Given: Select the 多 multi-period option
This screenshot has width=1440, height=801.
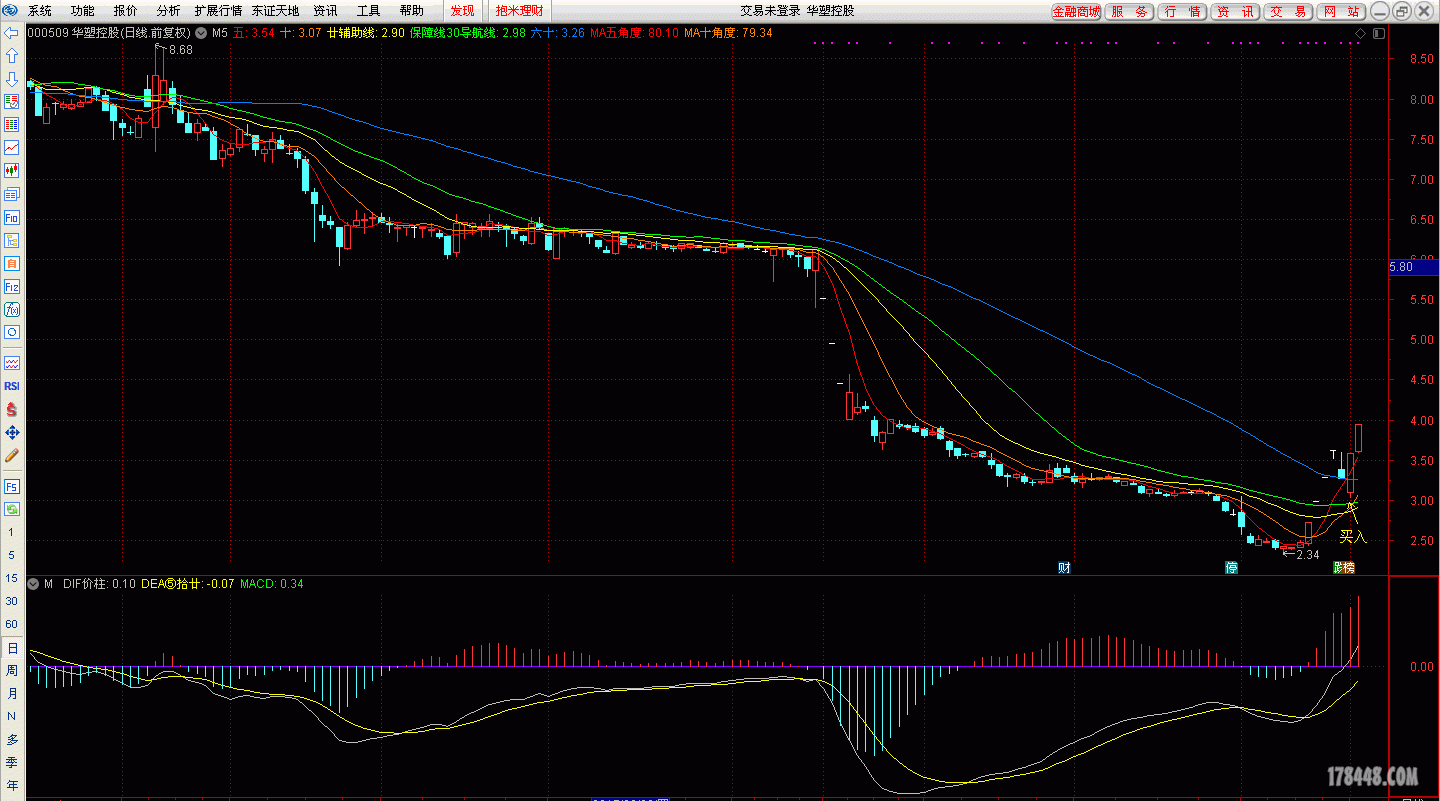Looking at the screenshot, I should point(12,740).
